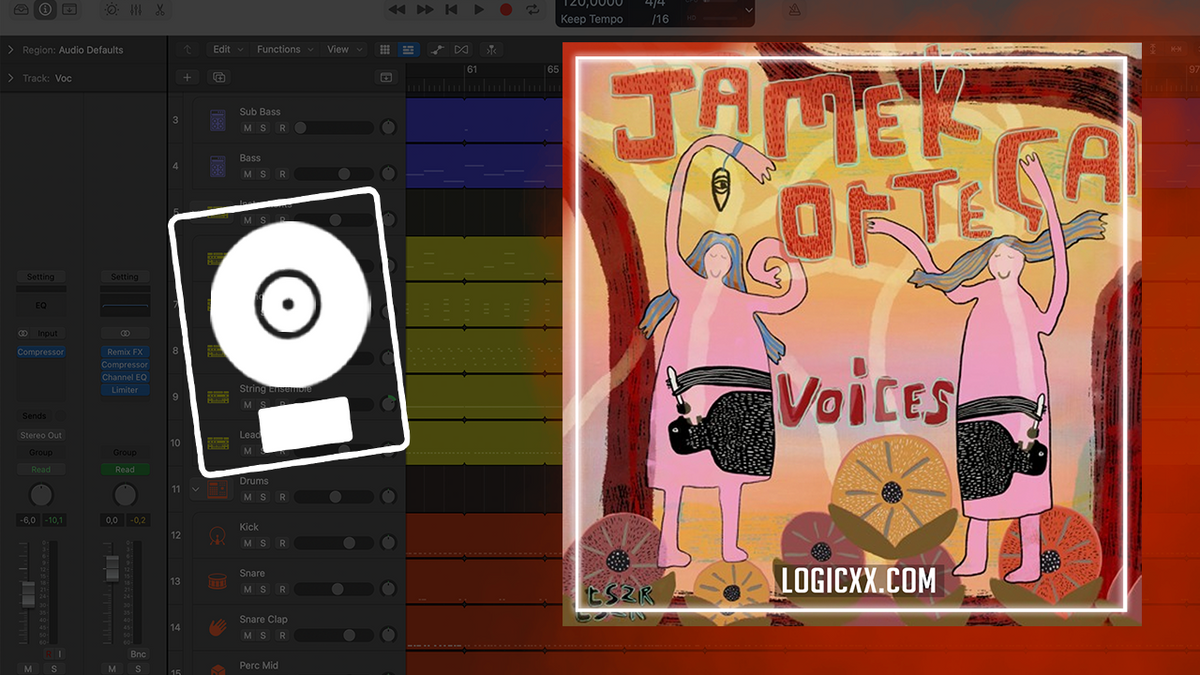Open the Remix FX plugin slot

(125, 352)
